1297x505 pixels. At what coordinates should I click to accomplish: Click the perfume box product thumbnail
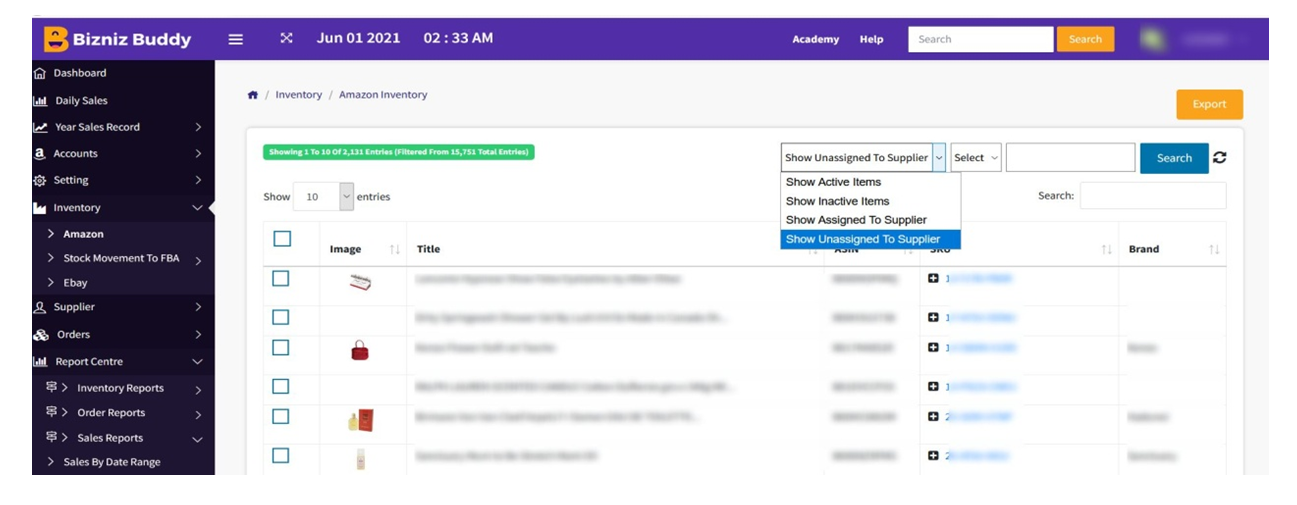click(360, 420)
